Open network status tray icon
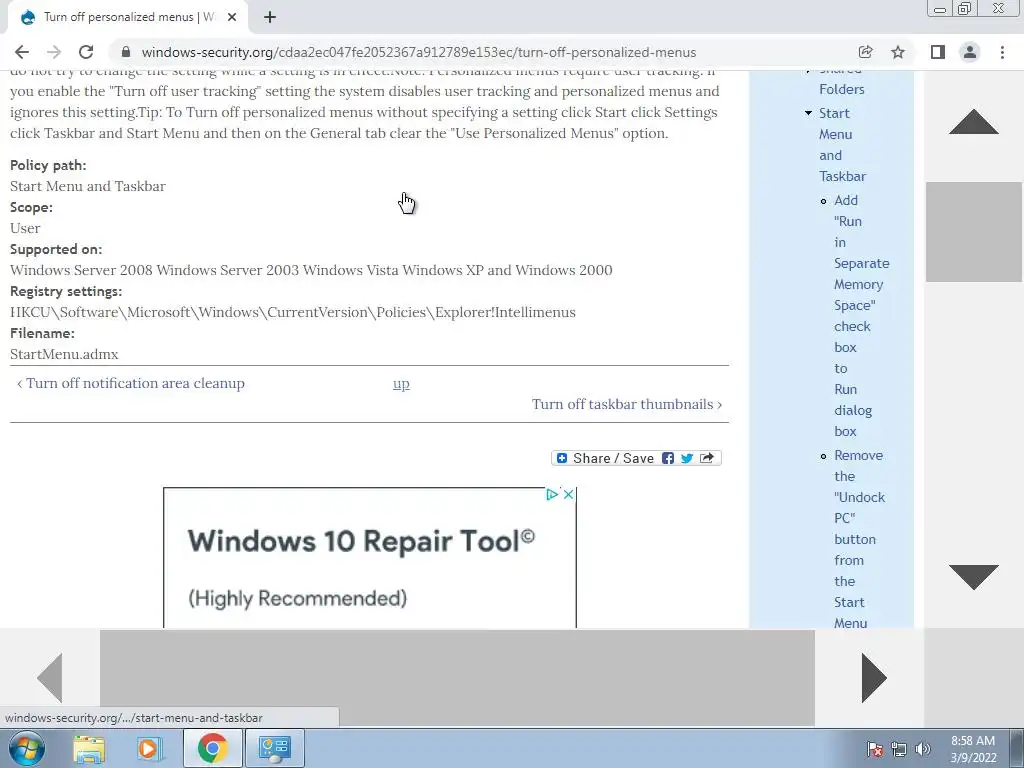The height and width of the screenshot is (768, 1024). tap(899, 749)
